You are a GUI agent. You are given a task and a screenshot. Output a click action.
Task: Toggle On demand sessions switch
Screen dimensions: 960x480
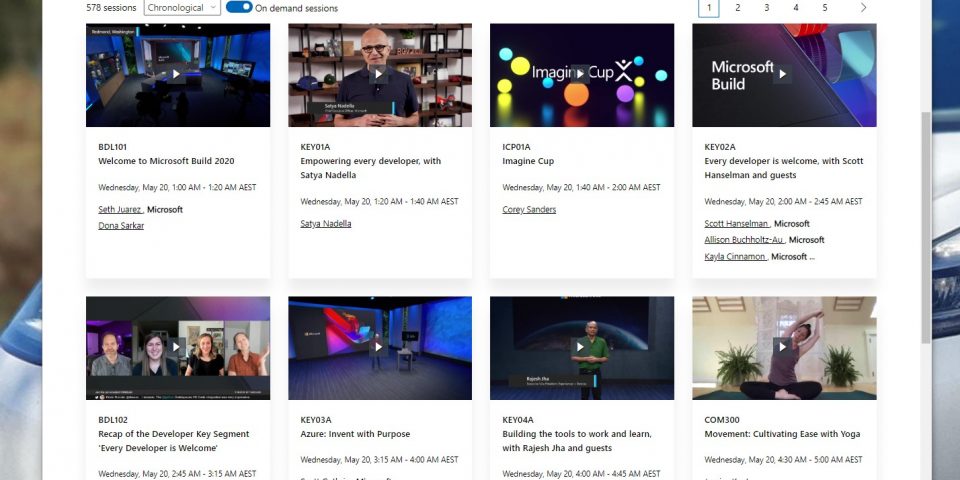[x=239, y=7]
